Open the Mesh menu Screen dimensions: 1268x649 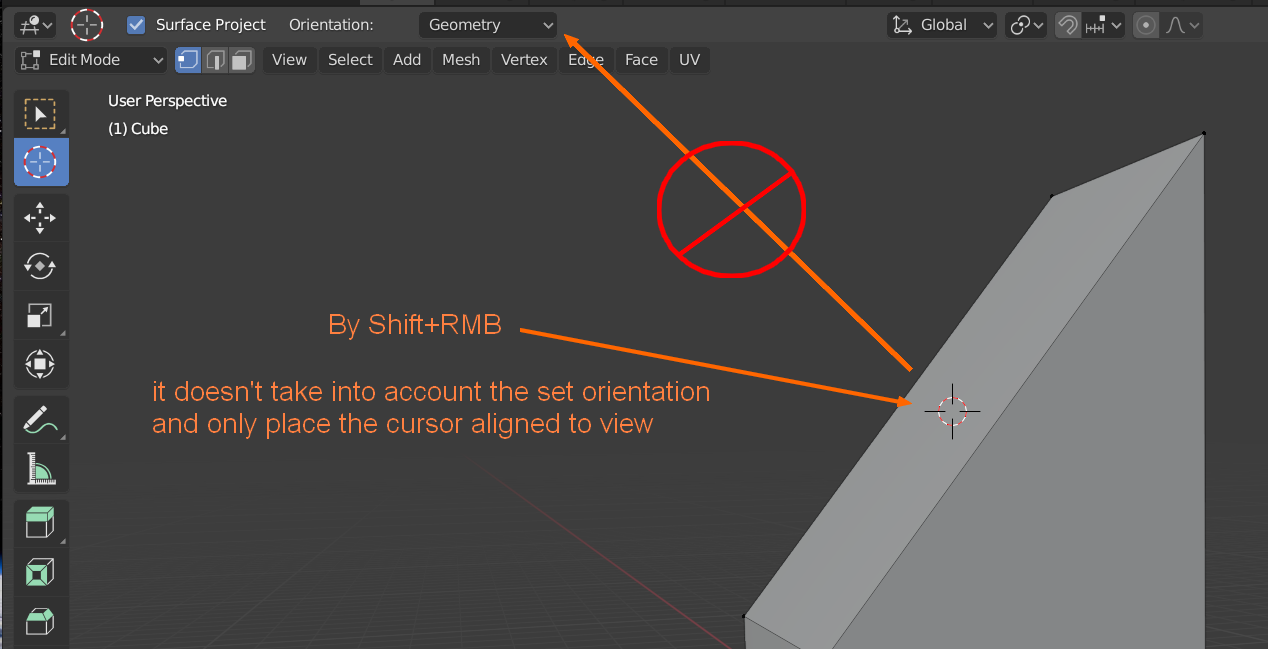(x=461, y=60)
